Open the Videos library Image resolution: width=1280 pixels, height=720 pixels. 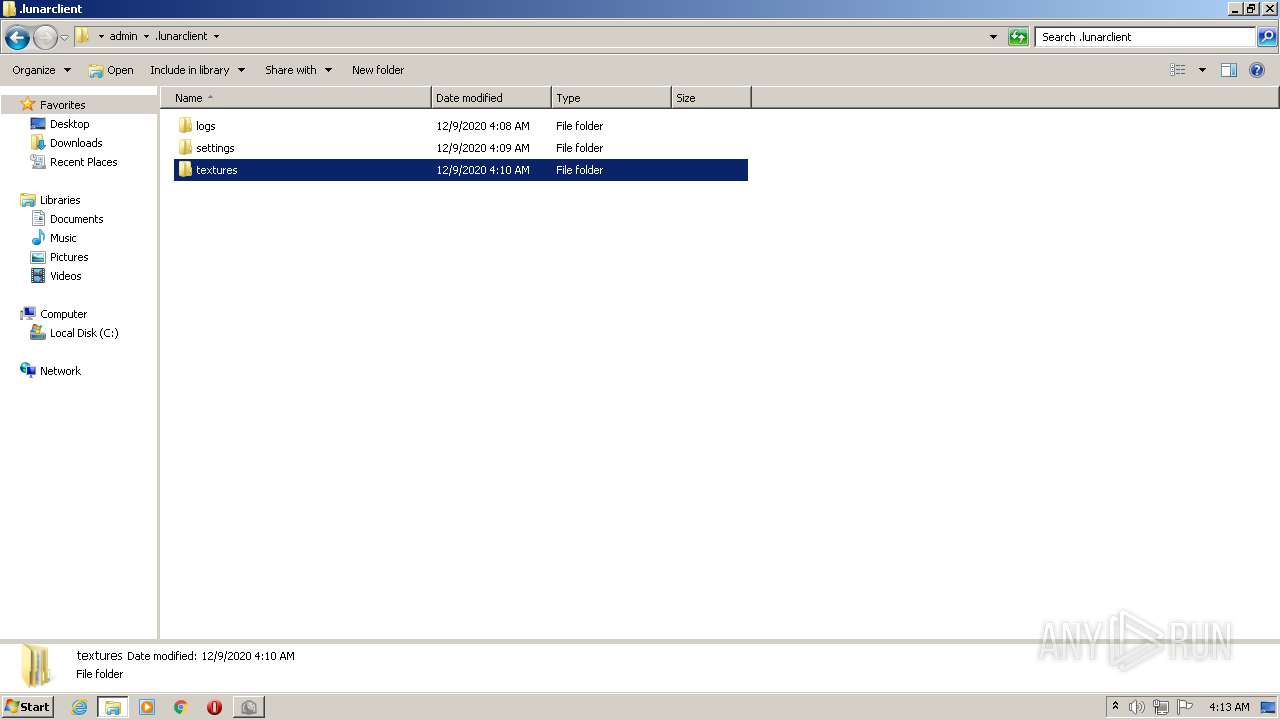tap(65, 276)
